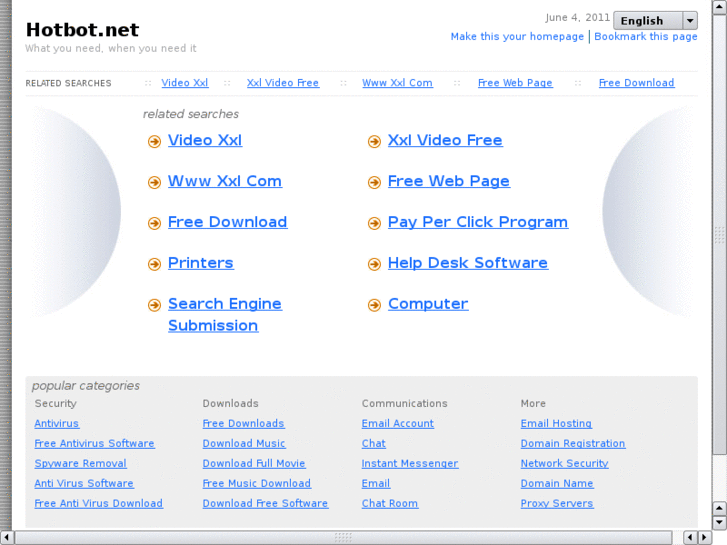Click the orange arrow icon beside Computer
The width and height of the screenshot is (727, 545).
click(x=374, y=306)
